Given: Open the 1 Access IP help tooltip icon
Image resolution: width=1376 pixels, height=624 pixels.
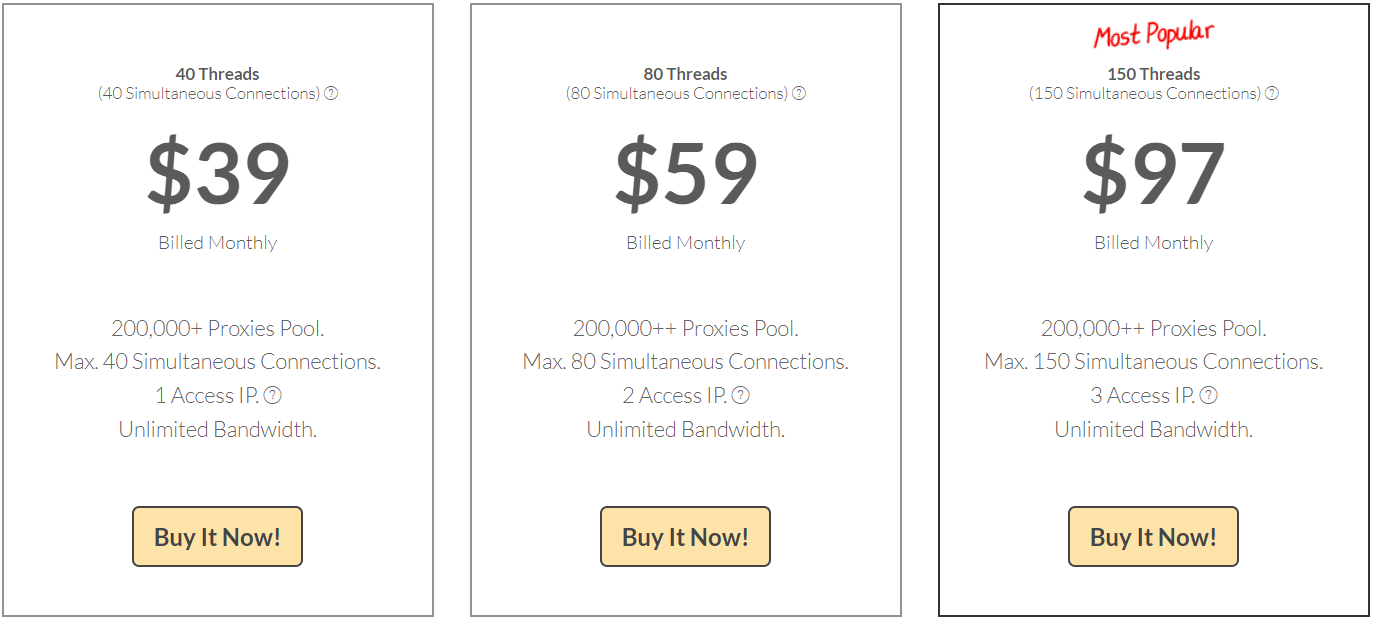Looking at the screenshot, I should point(273,396).
